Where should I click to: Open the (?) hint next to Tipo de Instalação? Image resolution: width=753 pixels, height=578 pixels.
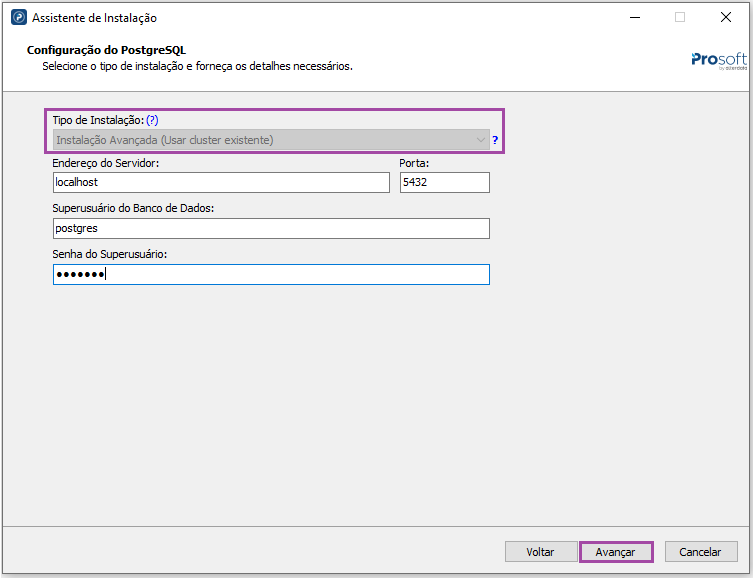pyautogui.click(x=152, y=120)
